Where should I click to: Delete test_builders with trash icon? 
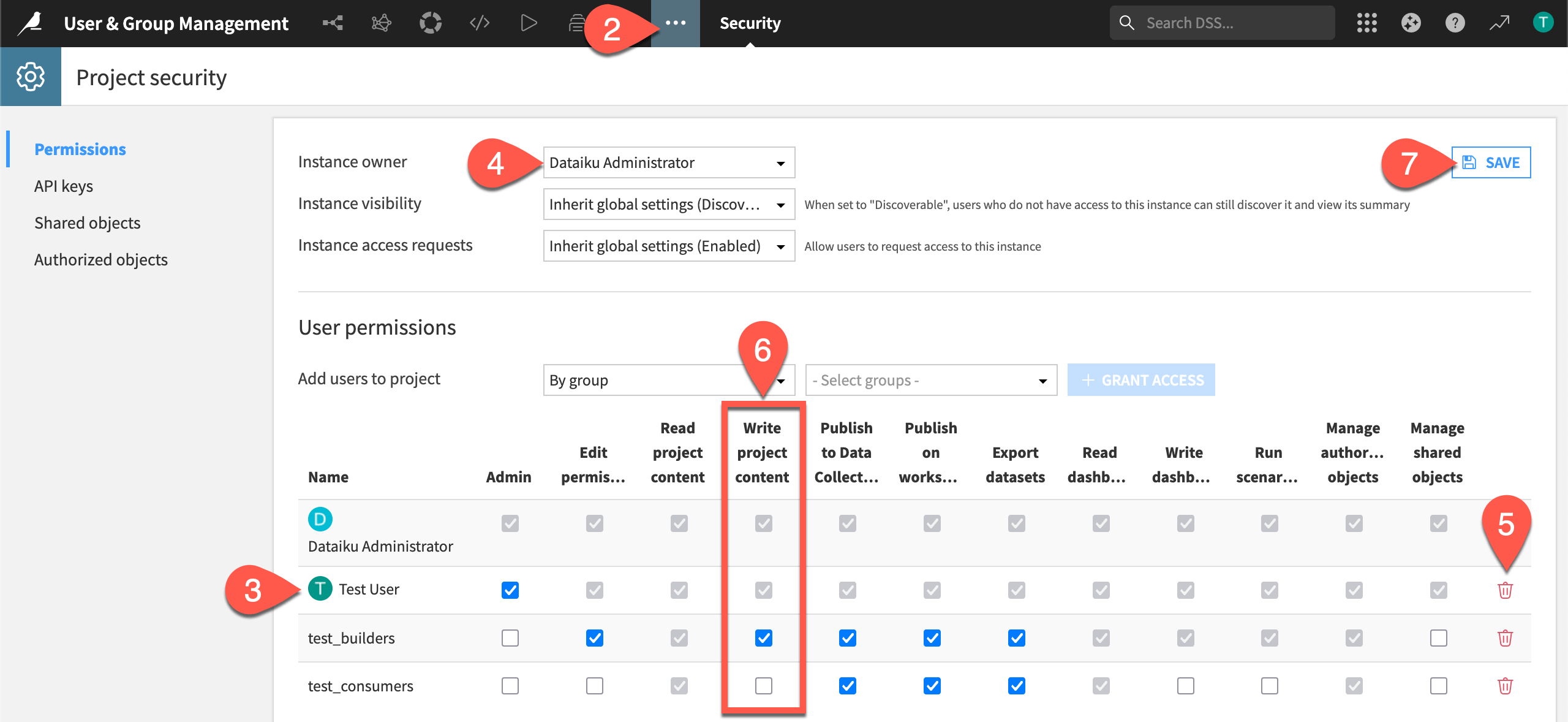[1505, 638]
